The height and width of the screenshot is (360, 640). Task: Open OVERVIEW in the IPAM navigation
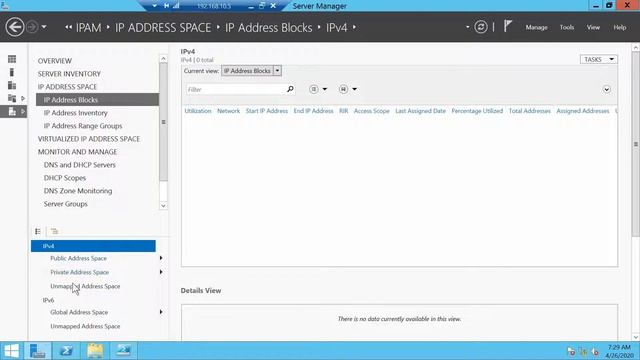click(x=55, y=61)
